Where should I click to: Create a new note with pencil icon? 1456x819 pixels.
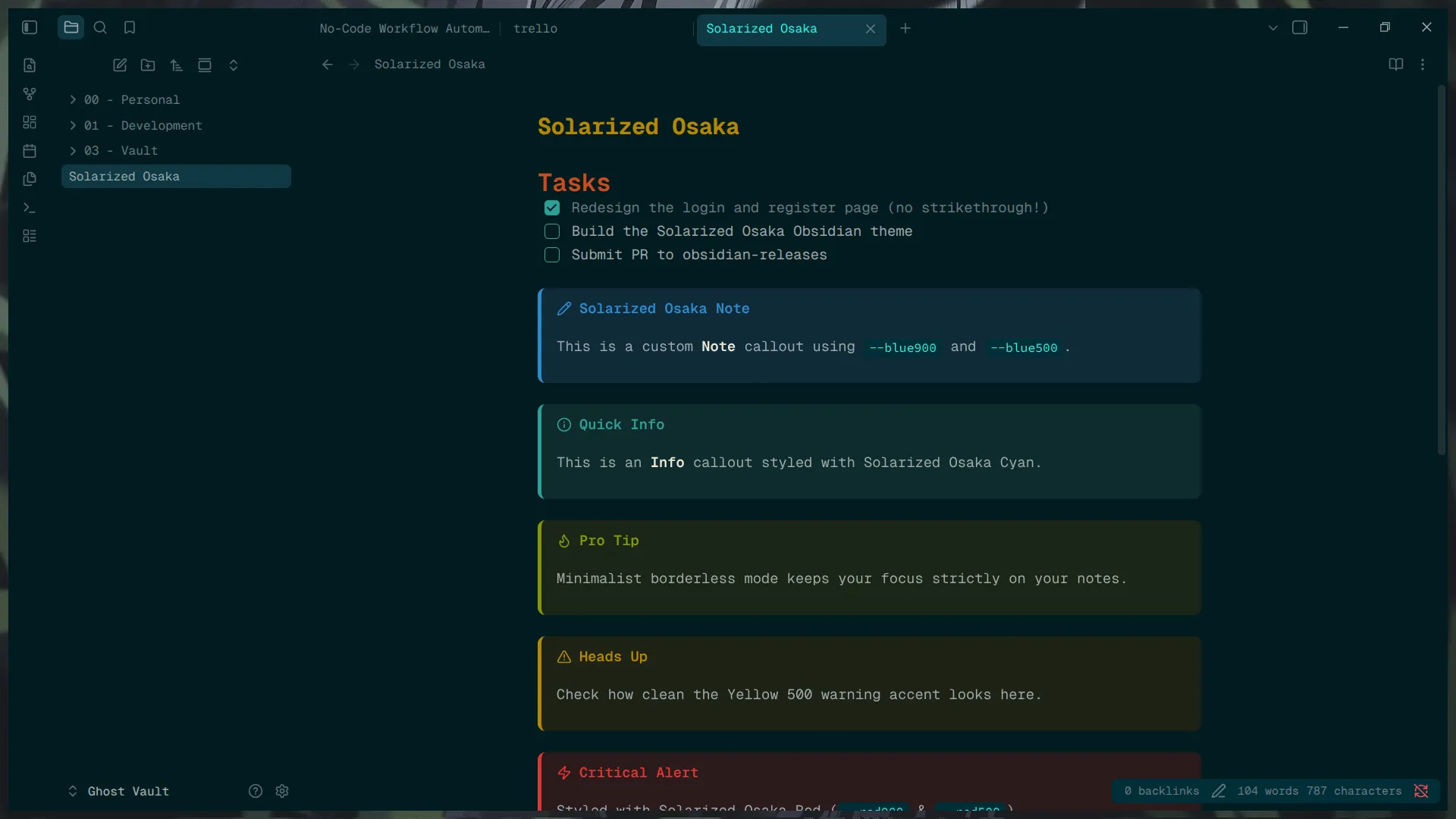pyautogui.click(x=120, y=65)
